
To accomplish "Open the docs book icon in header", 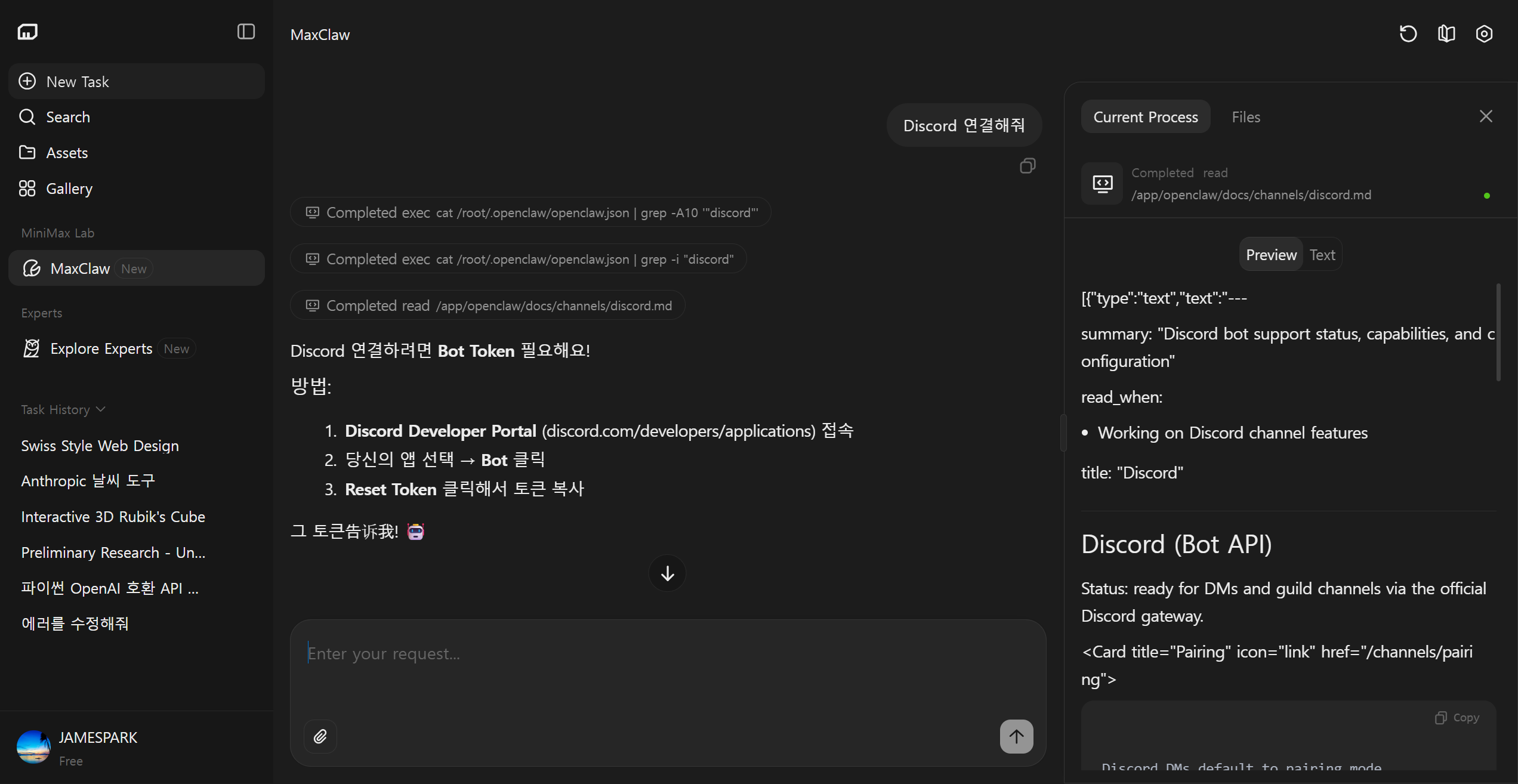I will (x=1446, y=34).
